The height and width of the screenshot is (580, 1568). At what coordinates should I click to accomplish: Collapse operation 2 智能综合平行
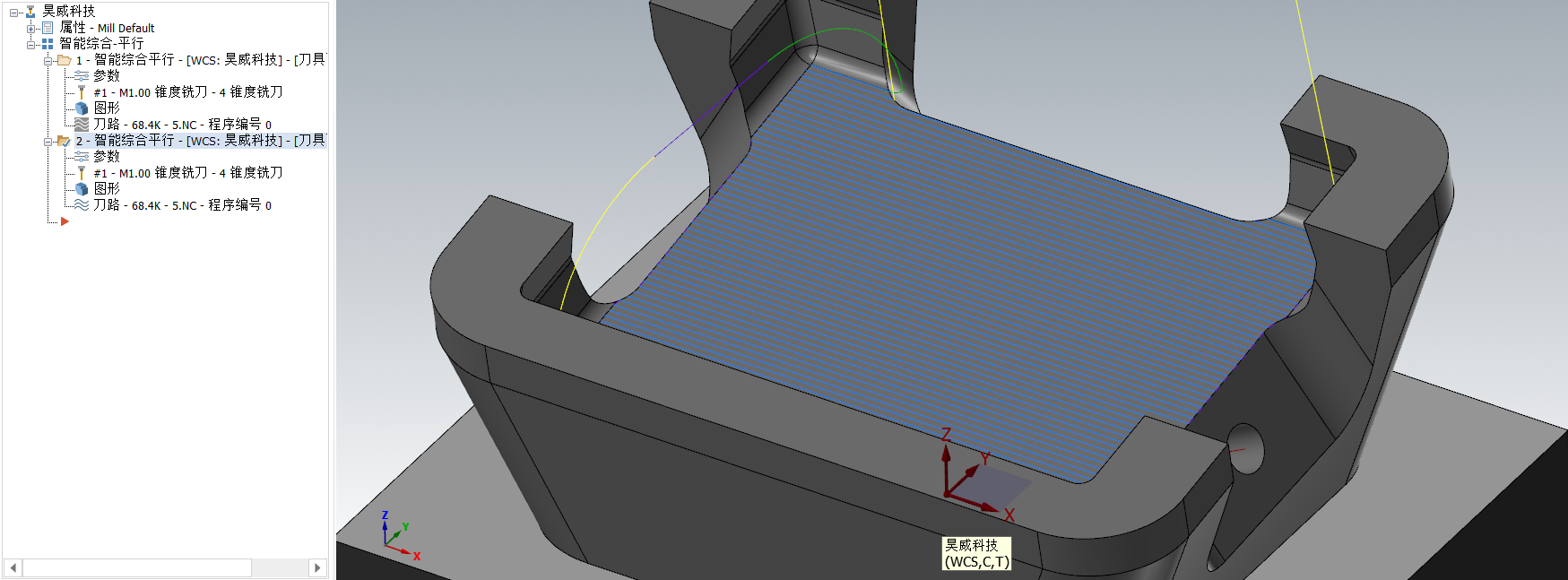(48, 142)
